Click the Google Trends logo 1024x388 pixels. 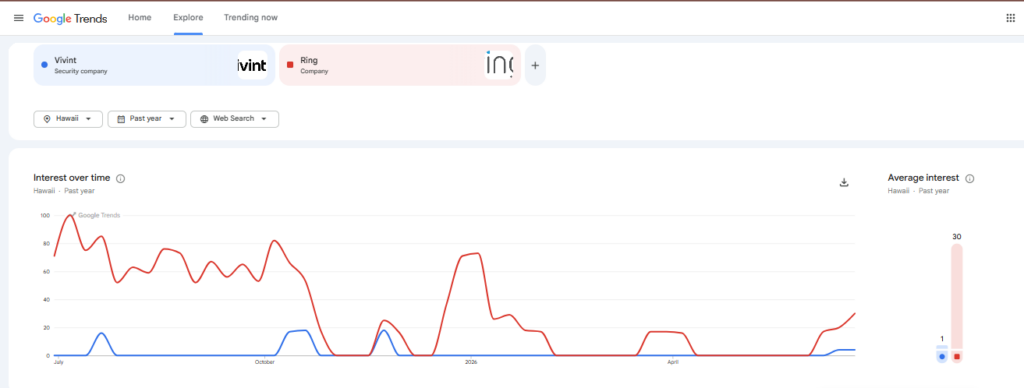click(x=71, y=18)
